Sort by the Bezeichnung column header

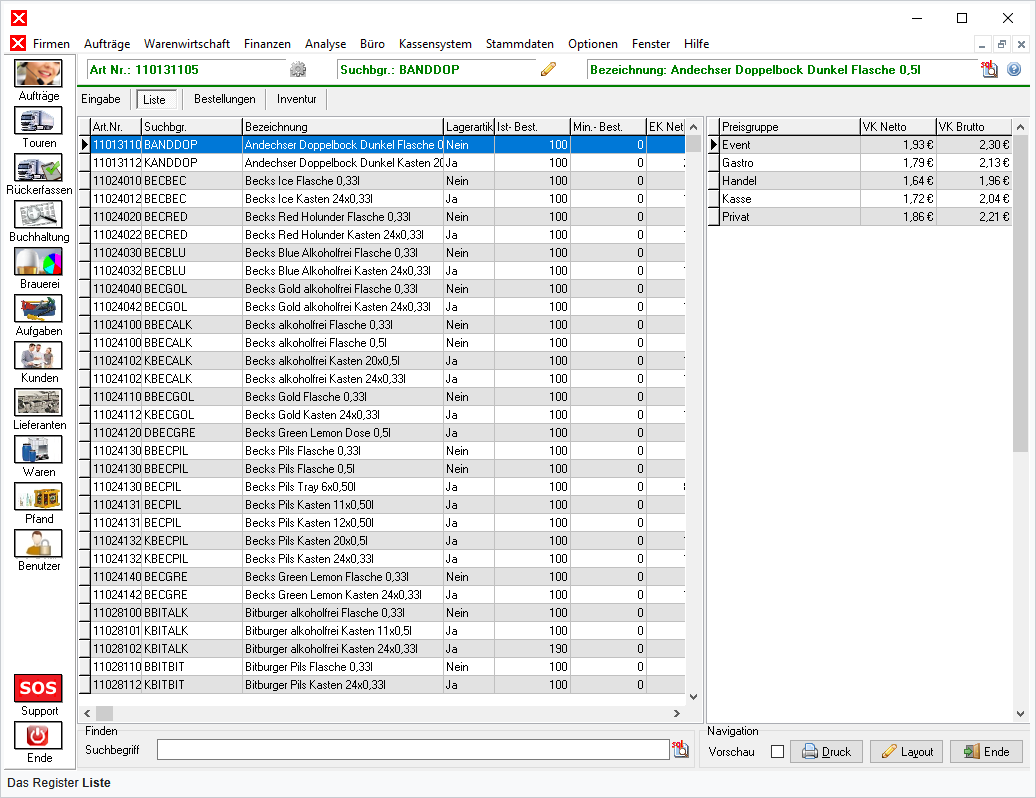[x=342, y=127]
